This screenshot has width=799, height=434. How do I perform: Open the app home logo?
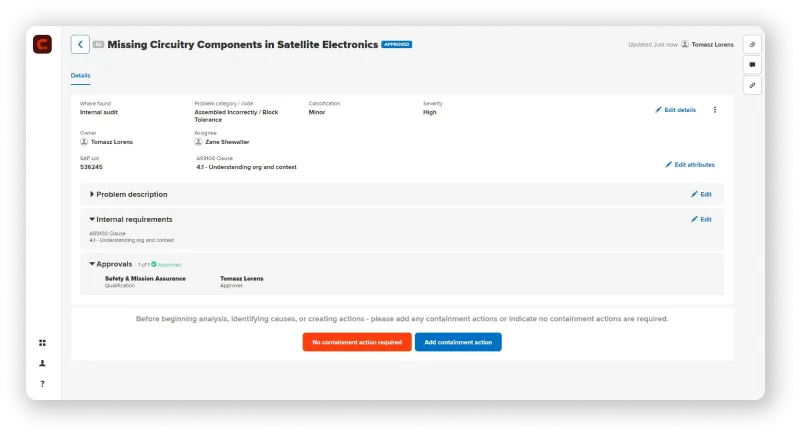42,44
